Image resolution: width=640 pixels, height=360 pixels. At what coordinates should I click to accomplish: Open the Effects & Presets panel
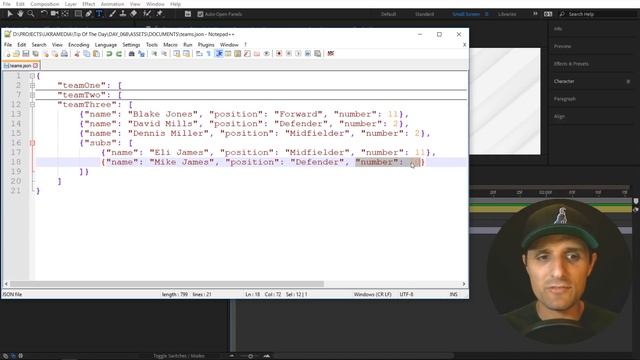(x=571, y=64)
